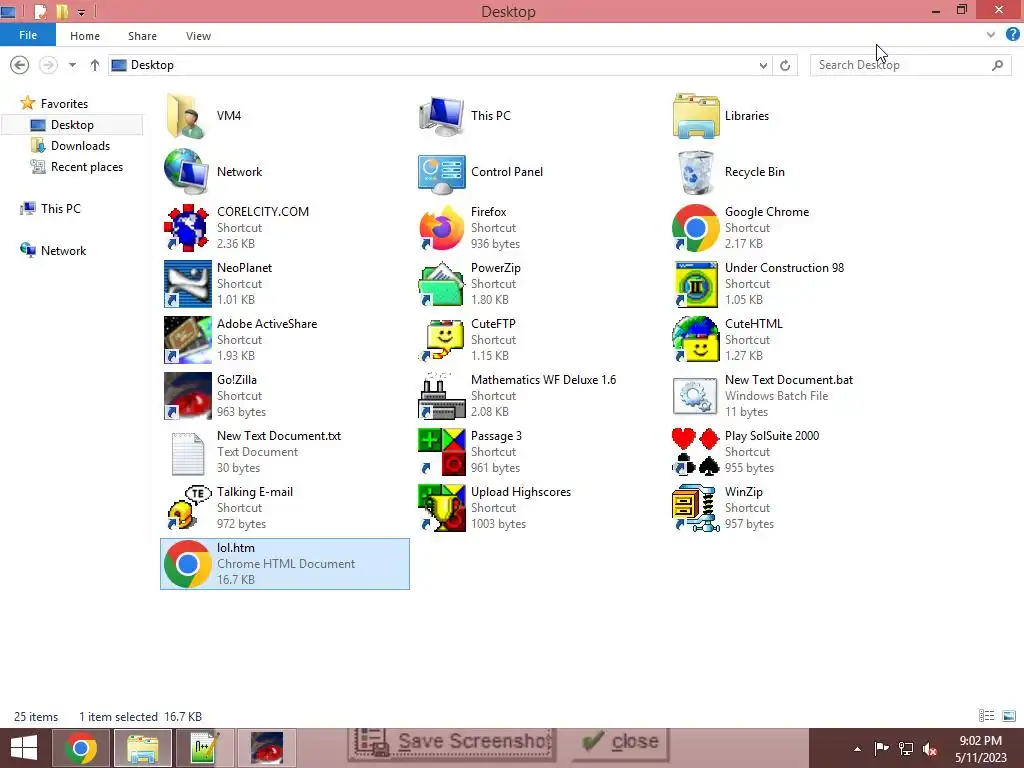Open the notepad-style taskbar app icon
Viewport: 1024px width, 768px height.
204,748
